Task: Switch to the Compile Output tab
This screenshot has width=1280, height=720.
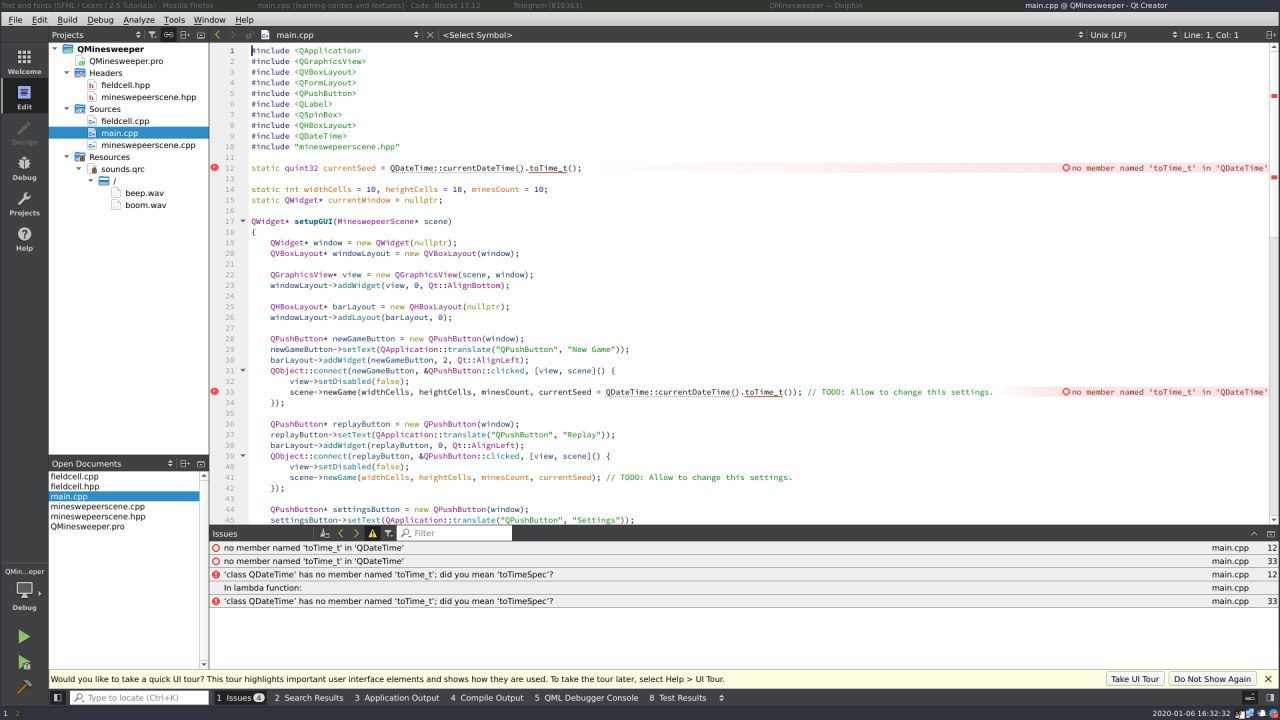Action: click(486, 698)
